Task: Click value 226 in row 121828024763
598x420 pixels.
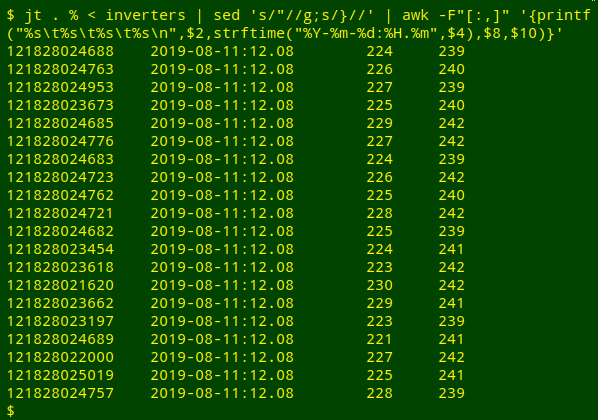Action: coord(379,69)
